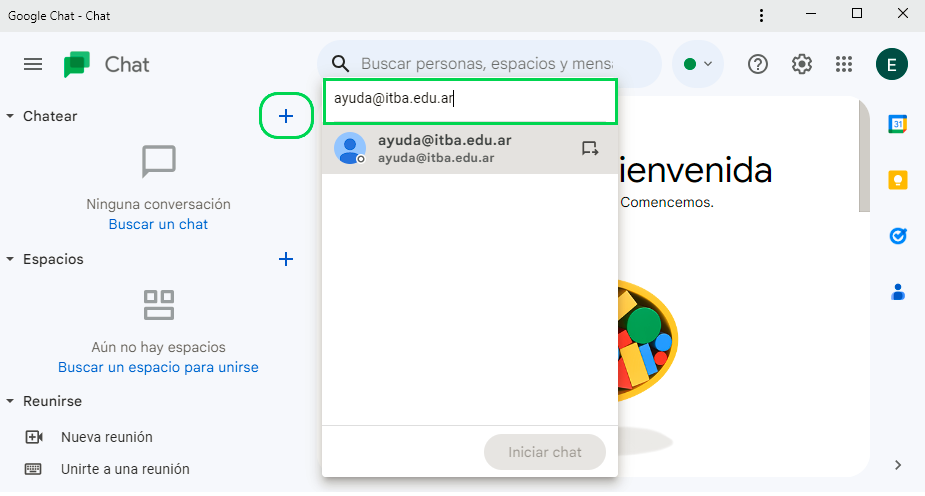Collapse the Chatear section

point(11,116)
